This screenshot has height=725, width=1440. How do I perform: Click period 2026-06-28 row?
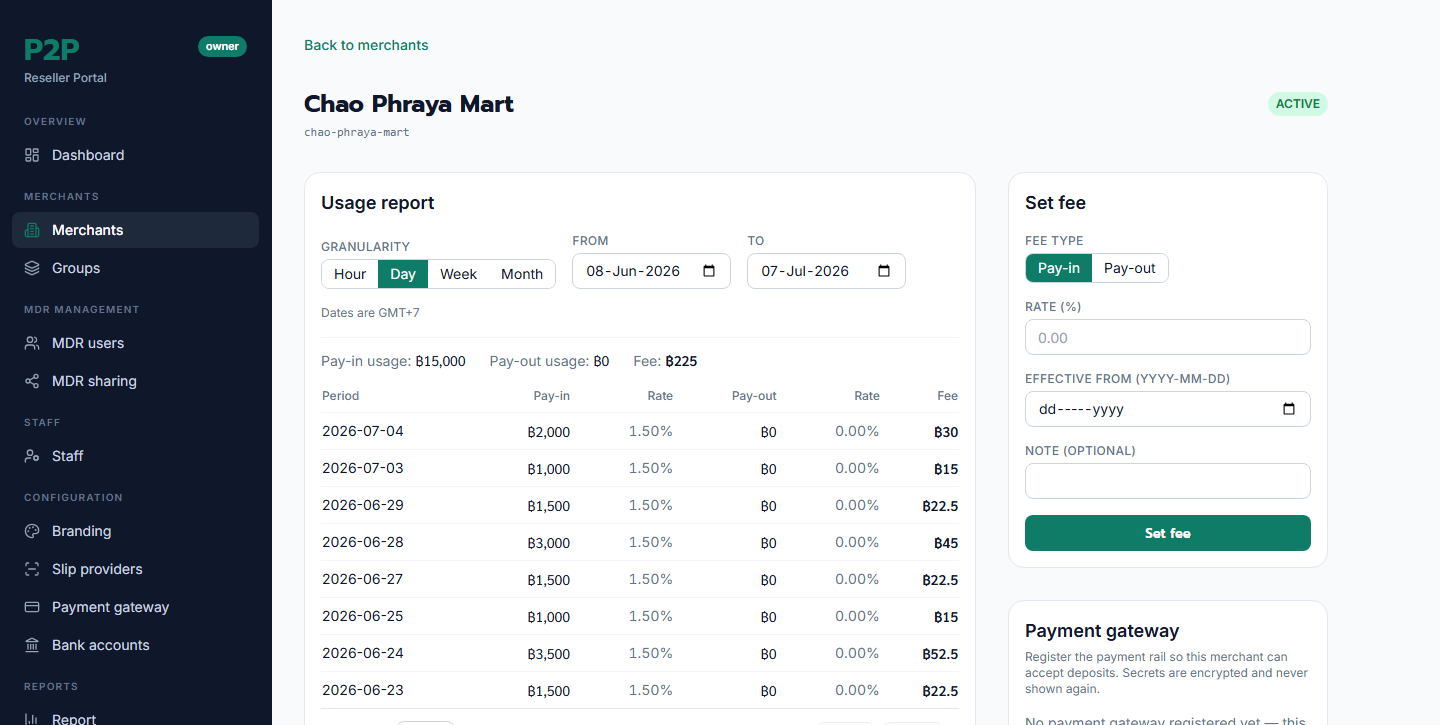tap(640, 542)
